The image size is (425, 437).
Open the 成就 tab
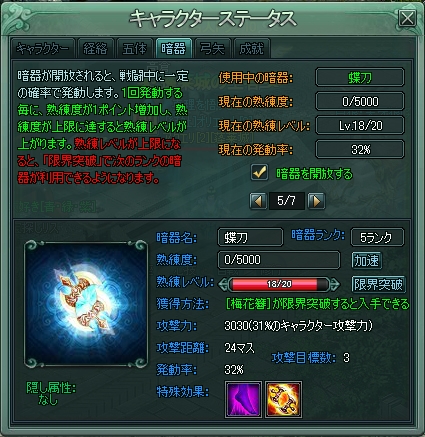pyautogui.click(x=252, y=49)
